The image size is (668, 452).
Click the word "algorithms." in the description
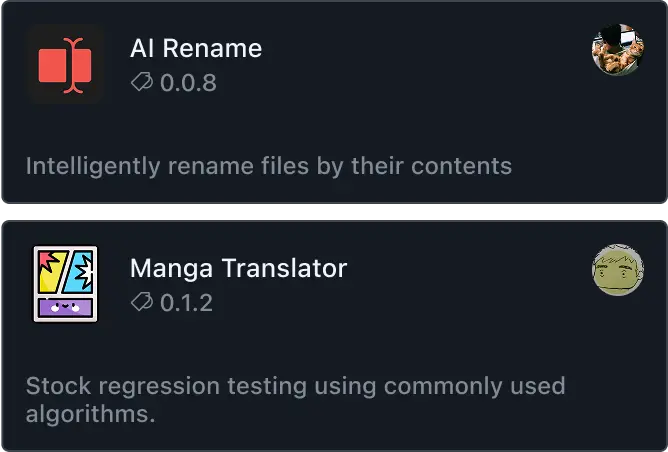pyautogui.click(x=90, y=413)
